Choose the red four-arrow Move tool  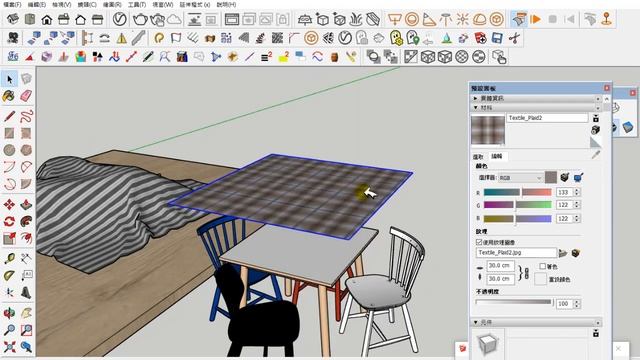[x=9, y=204]
